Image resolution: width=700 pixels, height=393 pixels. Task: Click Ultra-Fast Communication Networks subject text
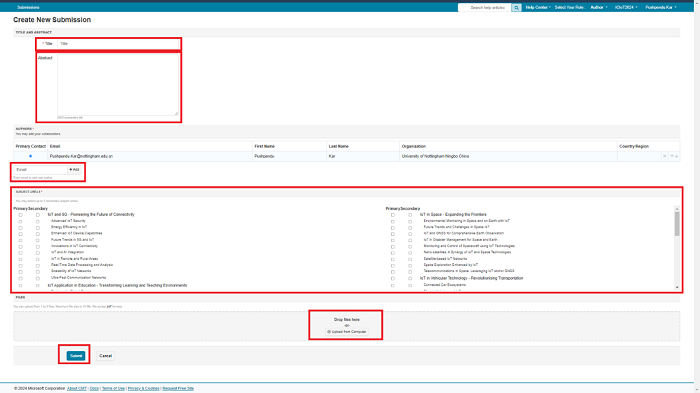click(79, 278)
